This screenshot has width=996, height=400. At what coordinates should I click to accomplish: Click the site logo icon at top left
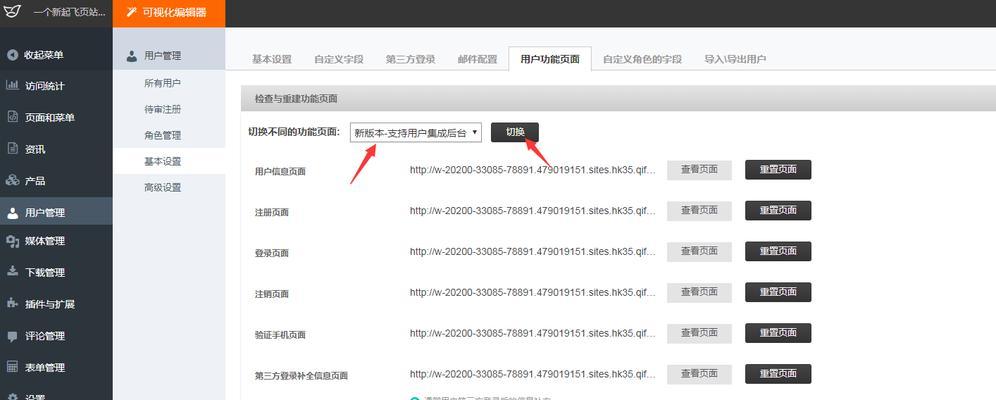[13, 11]
